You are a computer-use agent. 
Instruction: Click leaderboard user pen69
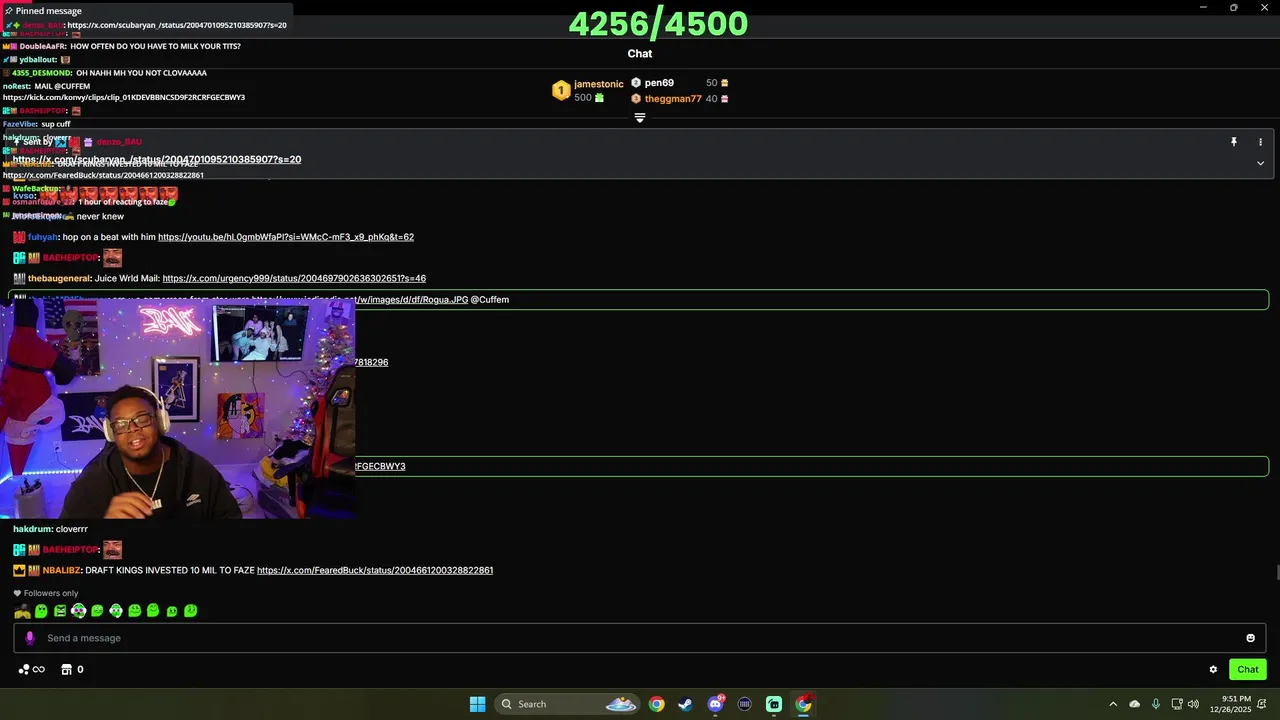click(659, 83)
